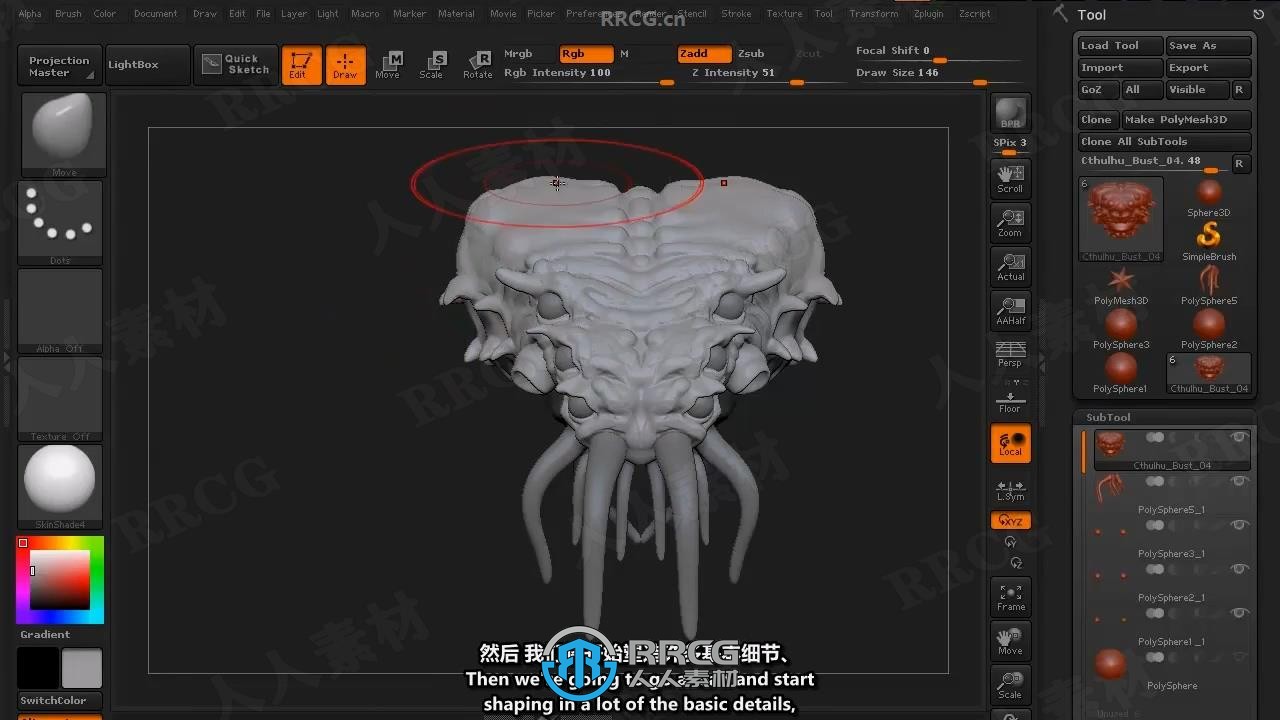Click the Scale view icon in right shelf
Viewport: 1280px width, 720px height.
(x=1010, y=685)
